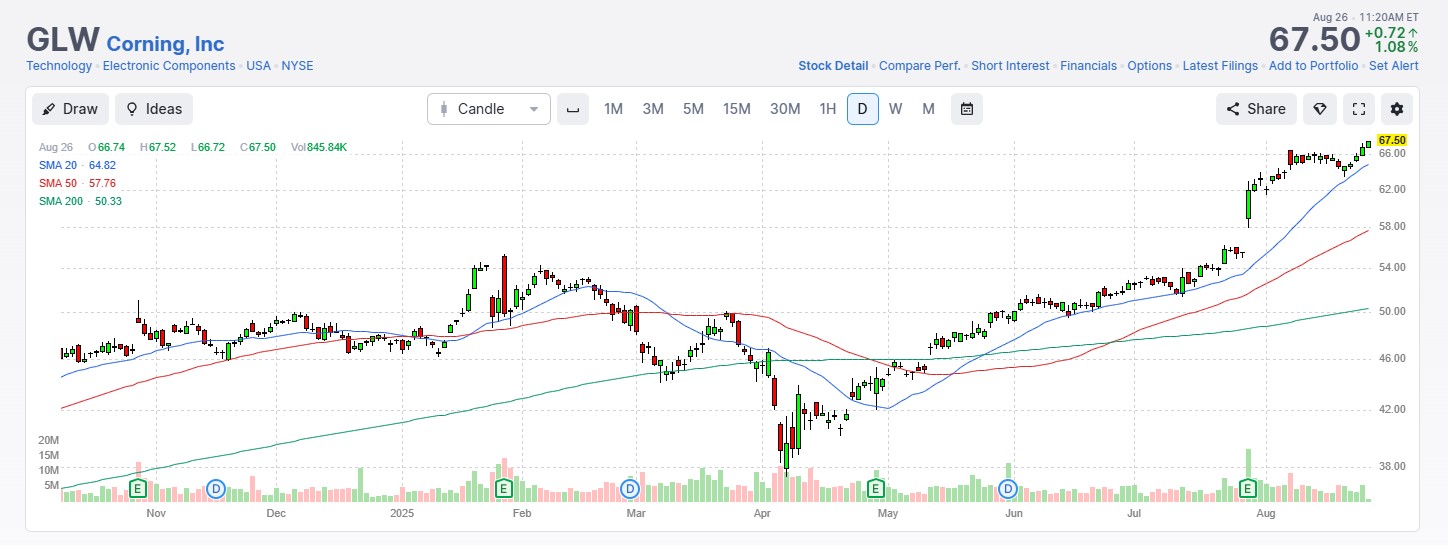Click the dividend D marker near March
1448x545 pixels.
pos(630,488)
